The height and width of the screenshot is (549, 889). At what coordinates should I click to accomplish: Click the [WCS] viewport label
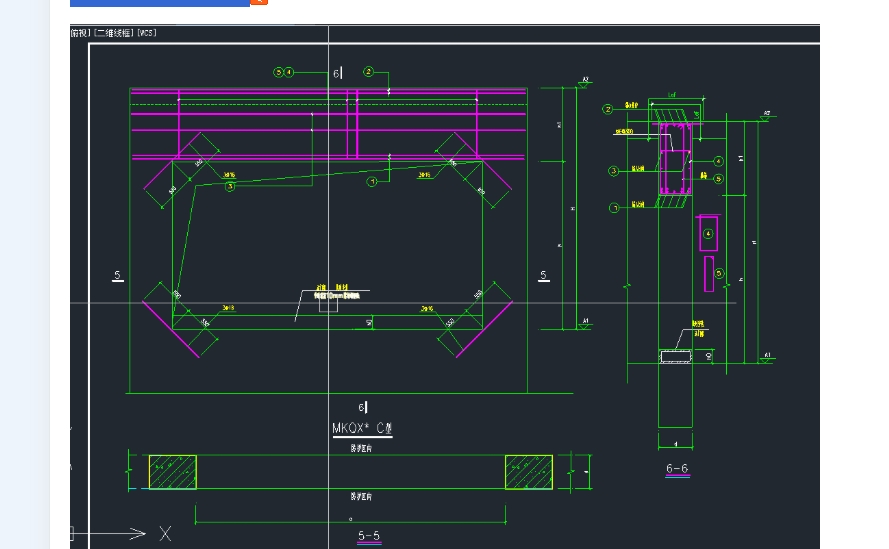pos(147,33)
